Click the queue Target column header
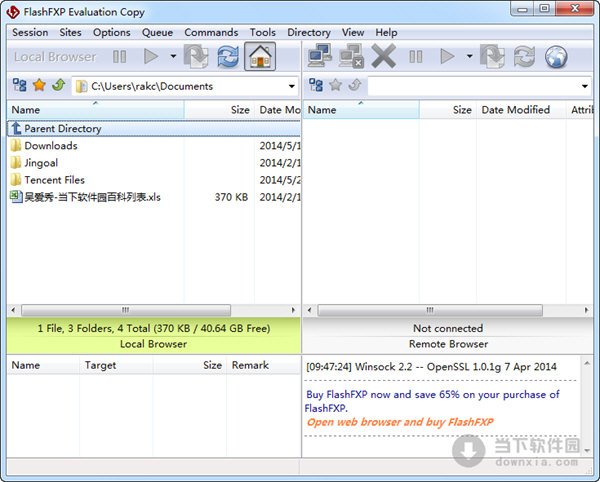600x482 pixels. click(117, 365)
